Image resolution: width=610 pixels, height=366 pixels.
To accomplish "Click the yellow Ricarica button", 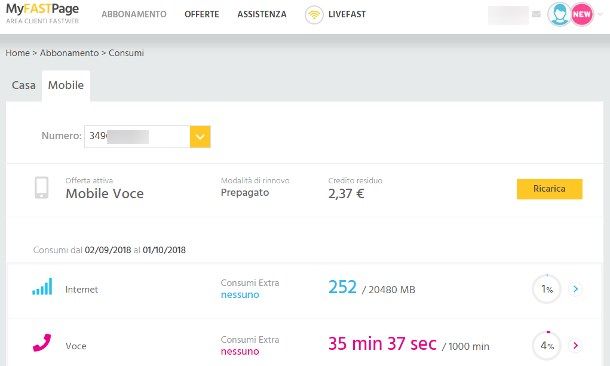I will [549, 189].
